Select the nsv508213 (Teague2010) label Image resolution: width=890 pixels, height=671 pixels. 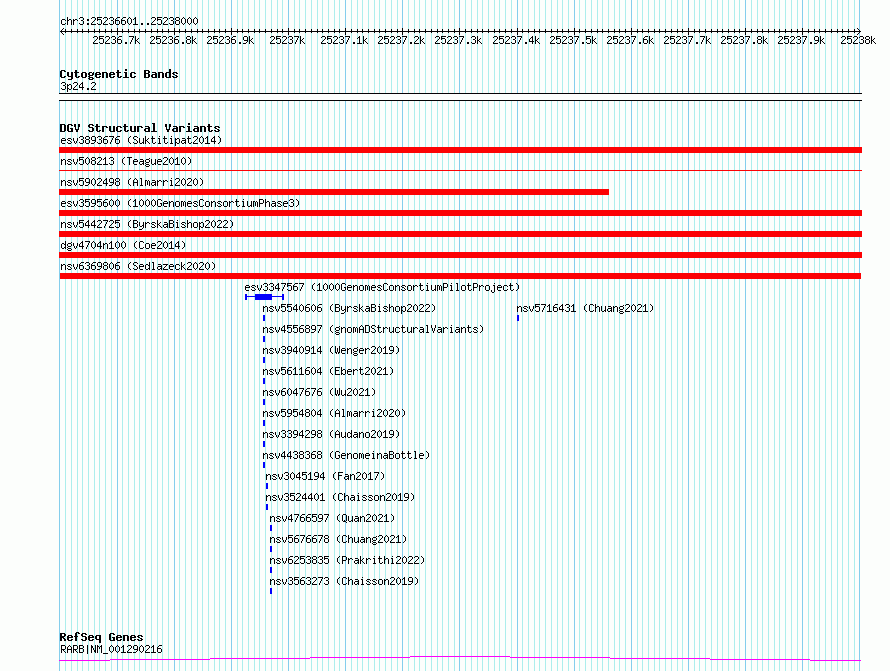[x=126, y=161]
